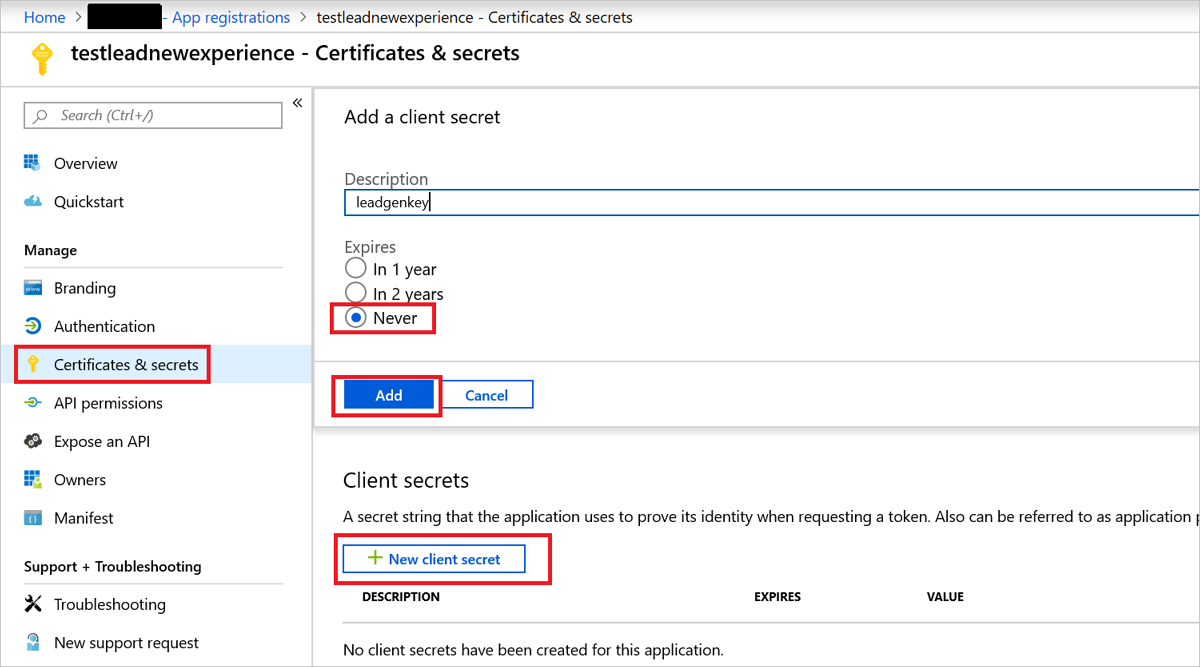Viewport: 1200px width, 667px height.
Task: Collapse the left sidebar menu
Action: tap(297, 103)
